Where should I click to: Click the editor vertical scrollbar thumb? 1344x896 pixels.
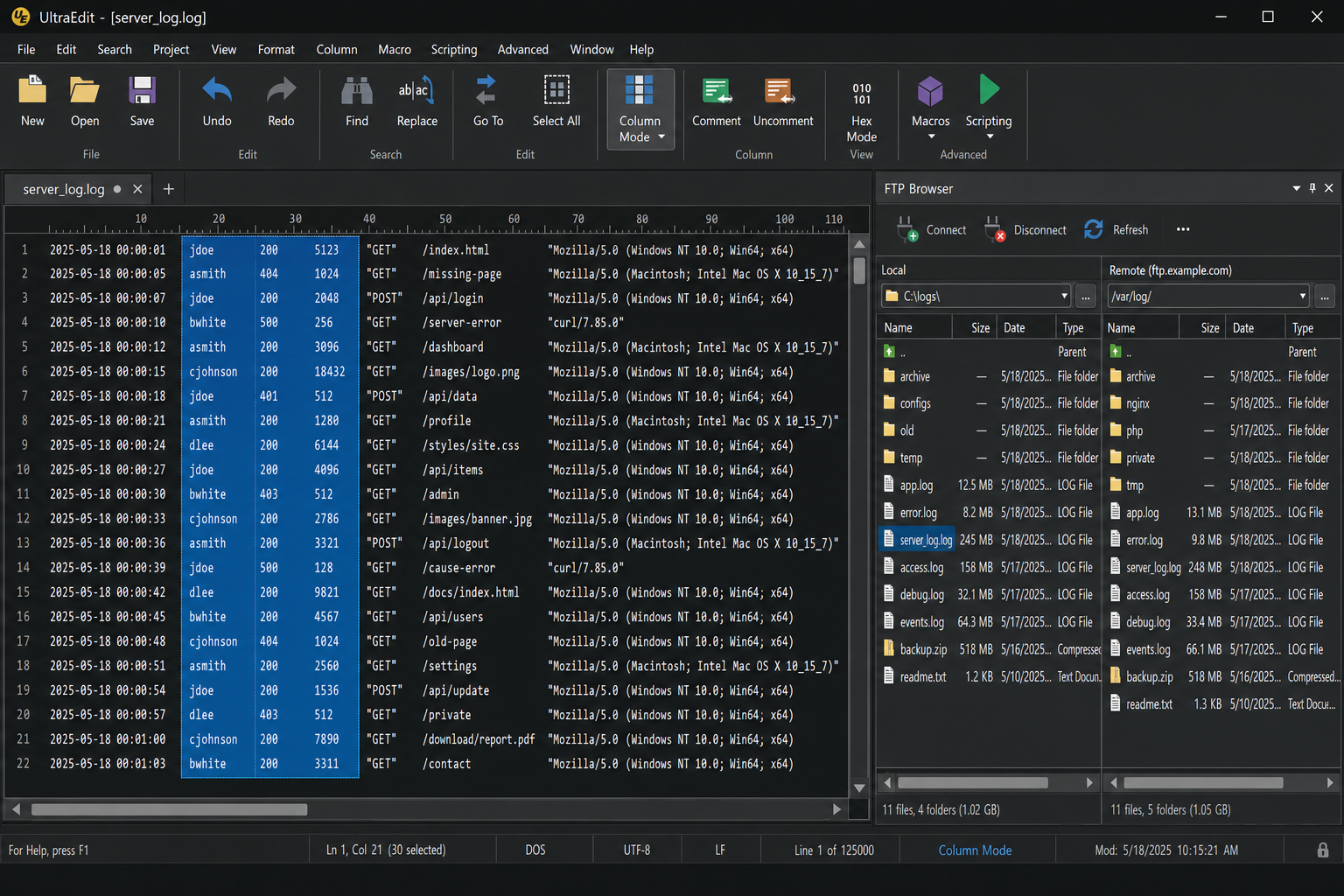coord(859,270)
